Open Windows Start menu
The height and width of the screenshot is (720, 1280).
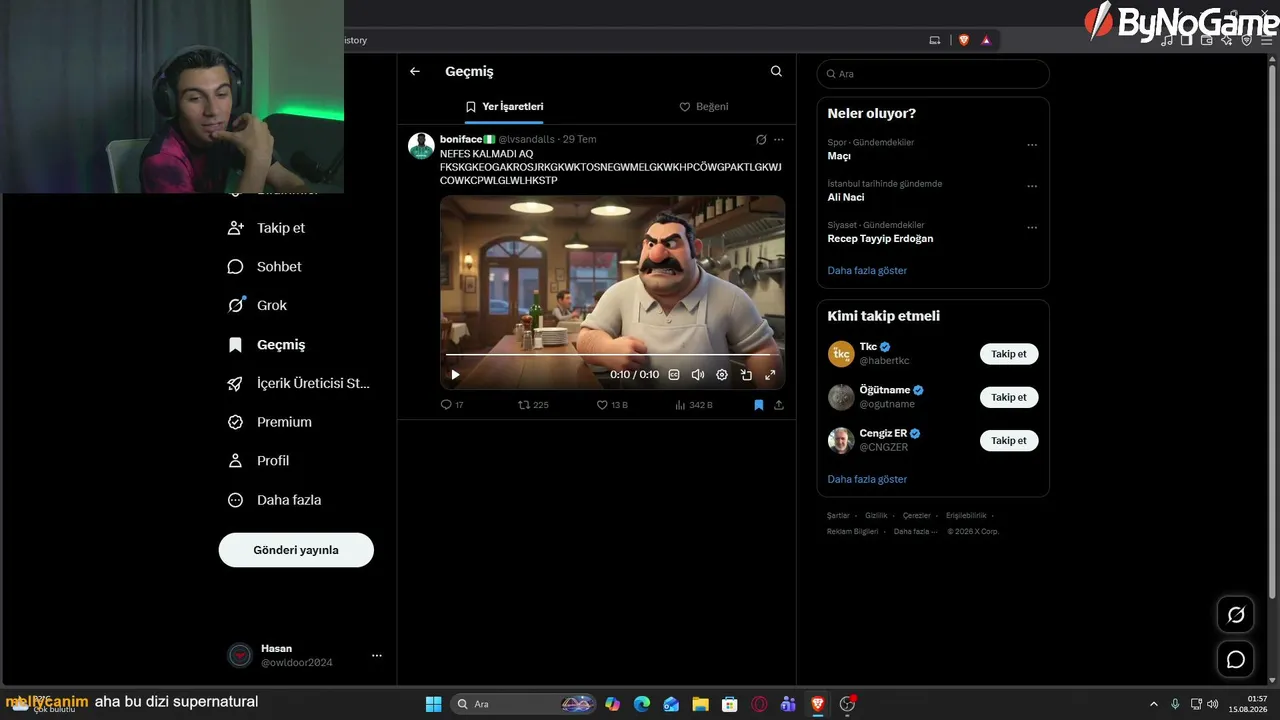(x=433, y=704)
